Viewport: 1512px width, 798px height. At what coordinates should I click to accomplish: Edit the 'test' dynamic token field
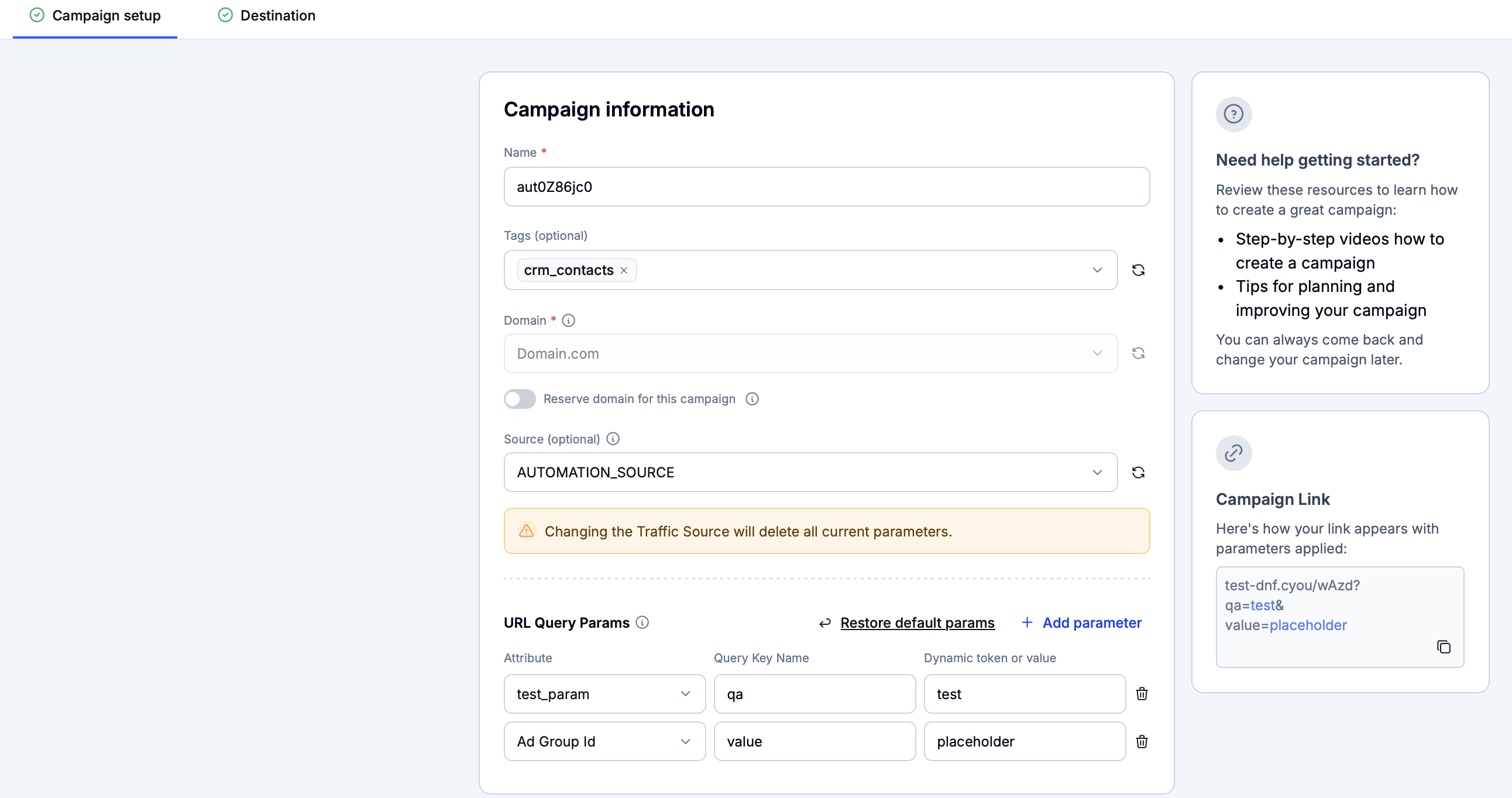coord(1025,694)
